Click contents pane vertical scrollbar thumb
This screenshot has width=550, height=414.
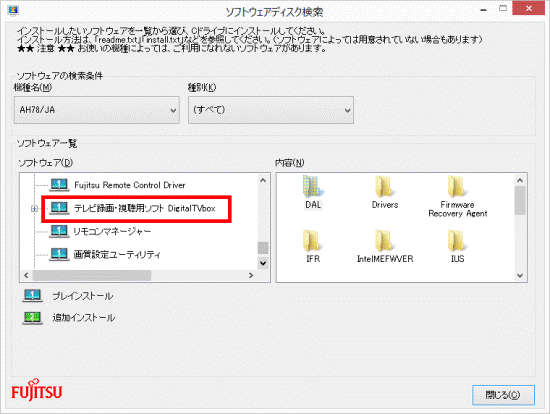520,200
